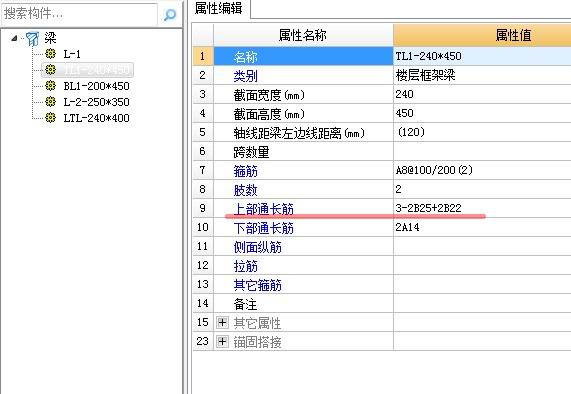The image size is (571, 394).
Task: Click the 其它箍筋 property name
Action: click(257, 285)
